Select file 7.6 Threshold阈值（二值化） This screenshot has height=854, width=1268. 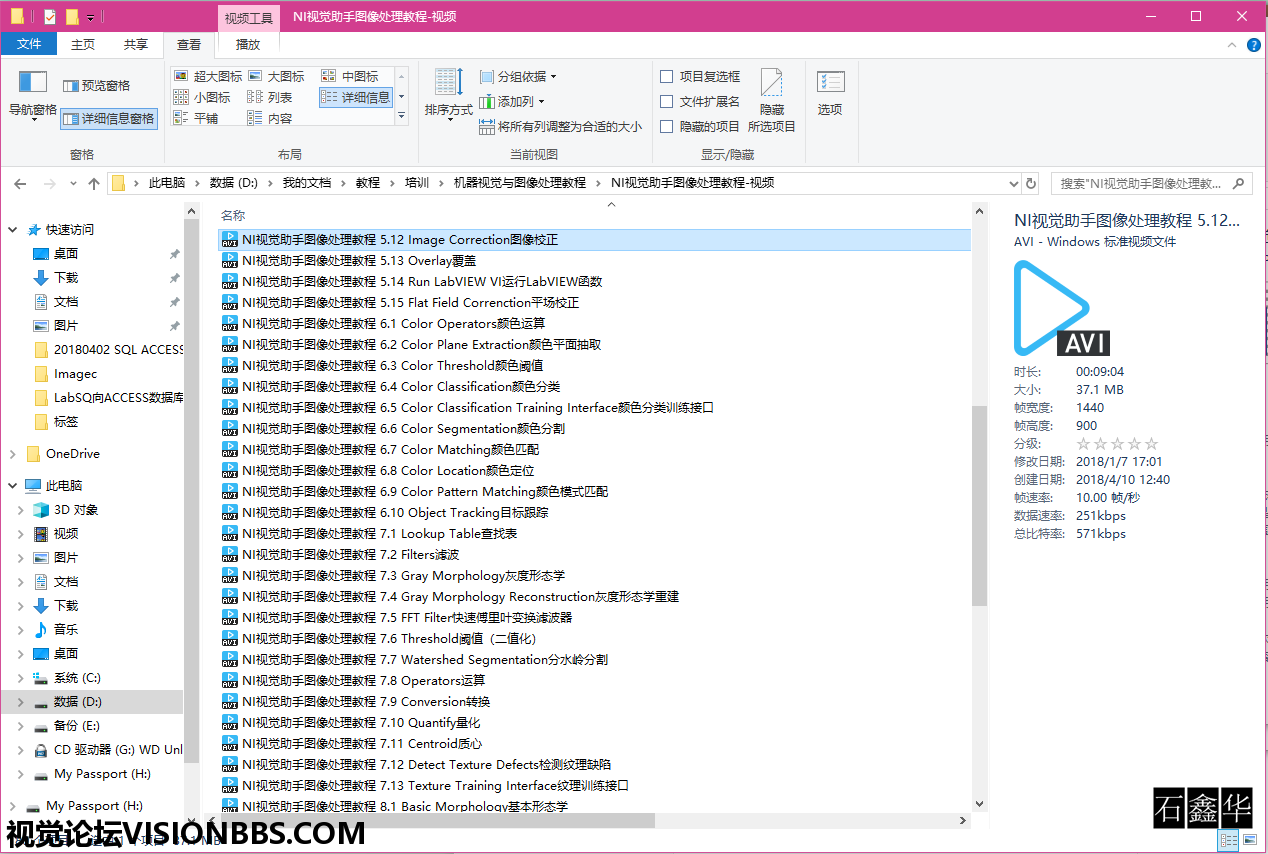click(594, 638)
